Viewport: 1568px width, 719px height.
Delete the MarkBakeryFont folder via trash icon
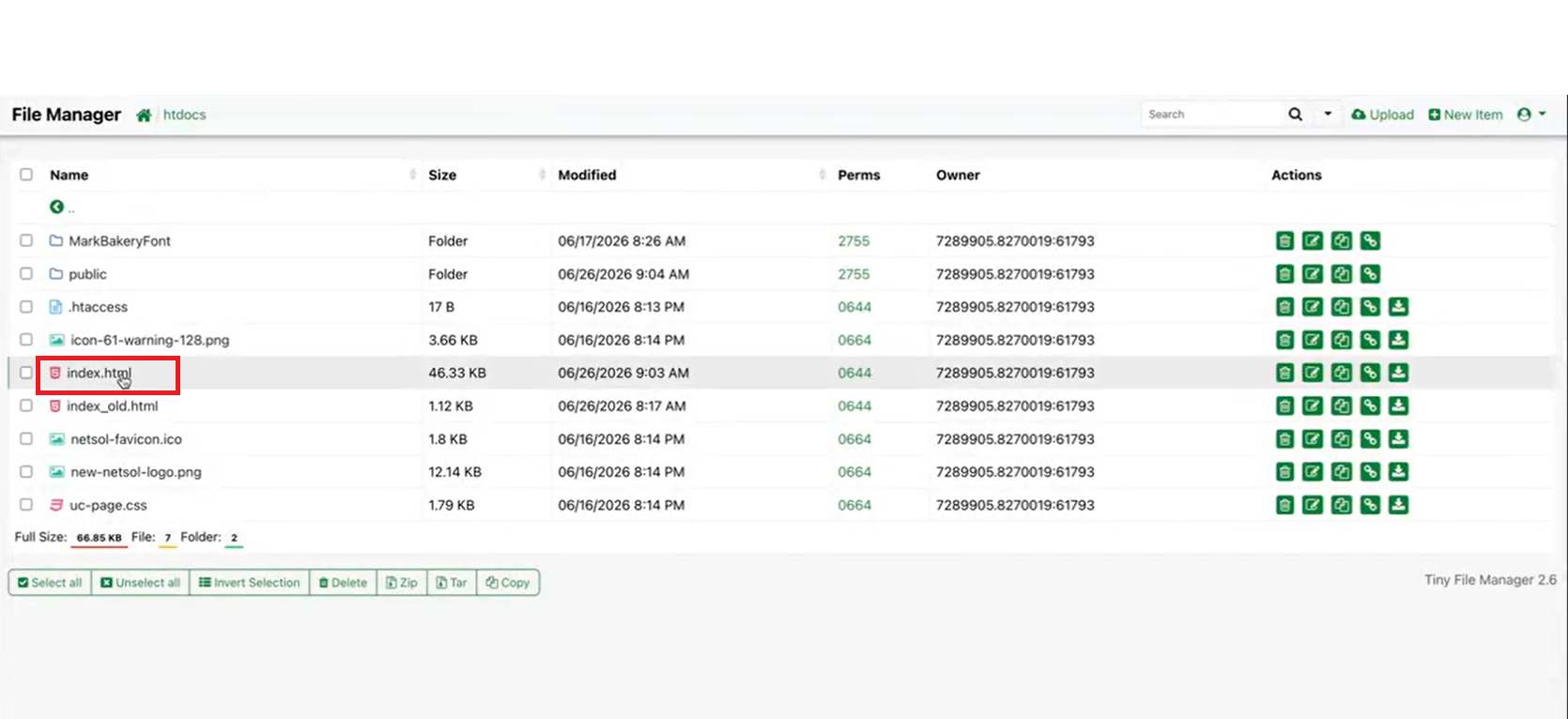pyautogui.click(x=1284, y=241)
